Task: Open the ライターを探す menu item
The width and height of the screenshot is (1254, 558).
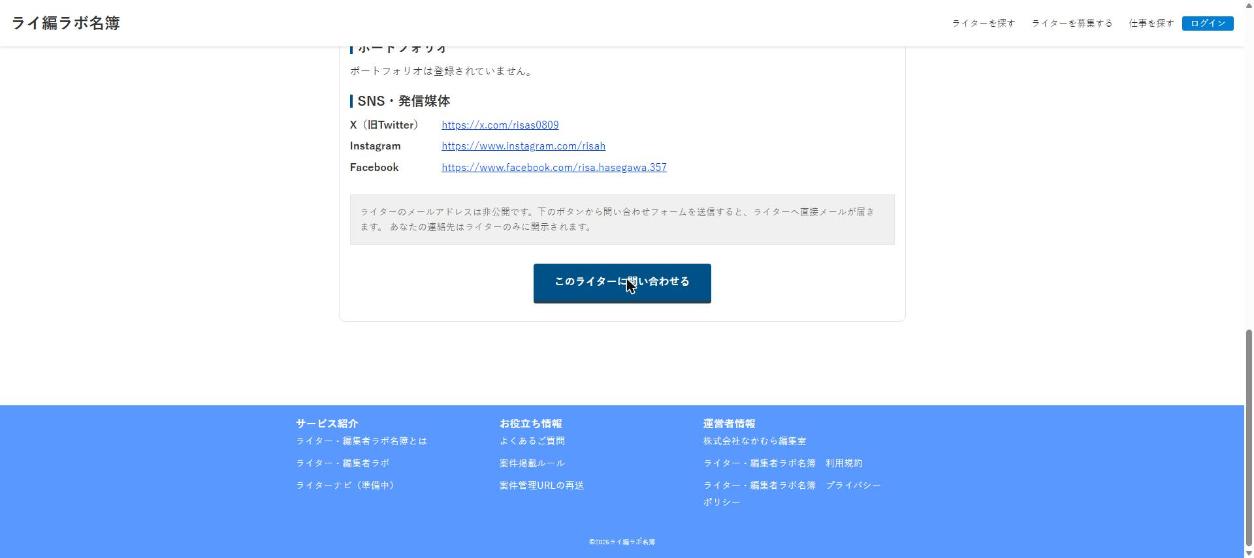Action: (983, 23)
